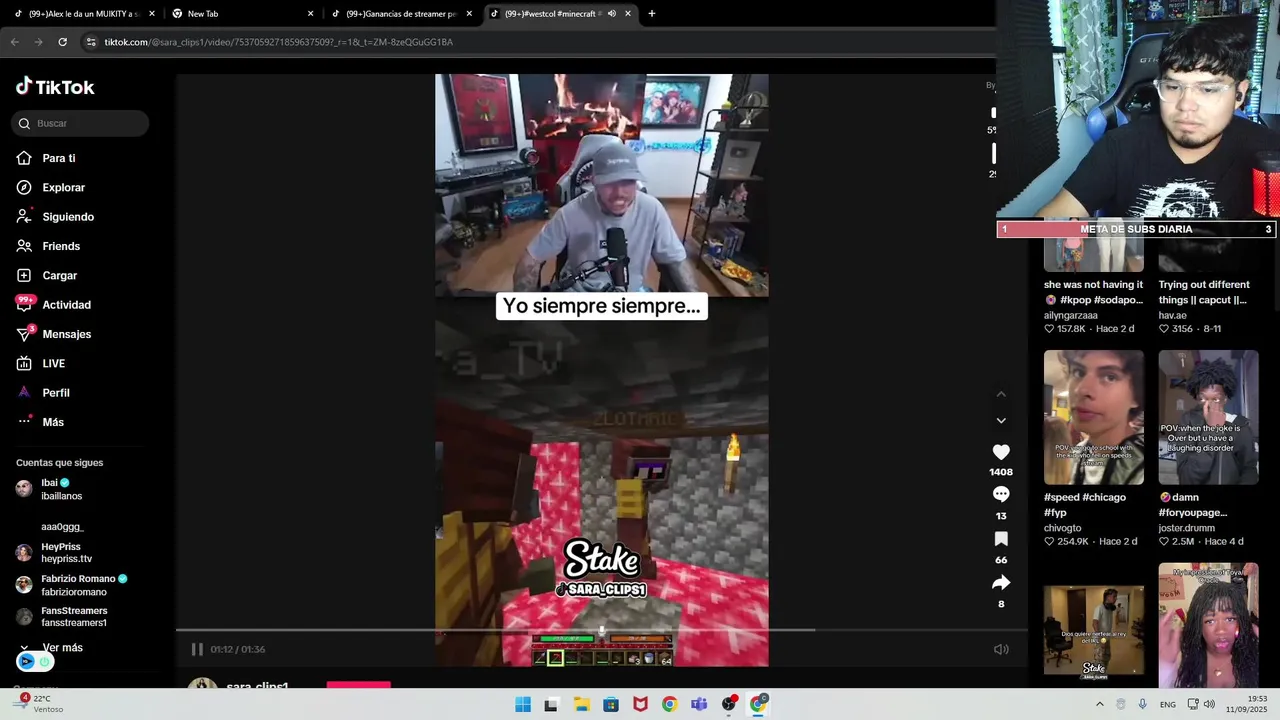This screenshot has height=720, width=1280.
Task: Open File Explorer from the taskbar
Action: click(581, 705)
